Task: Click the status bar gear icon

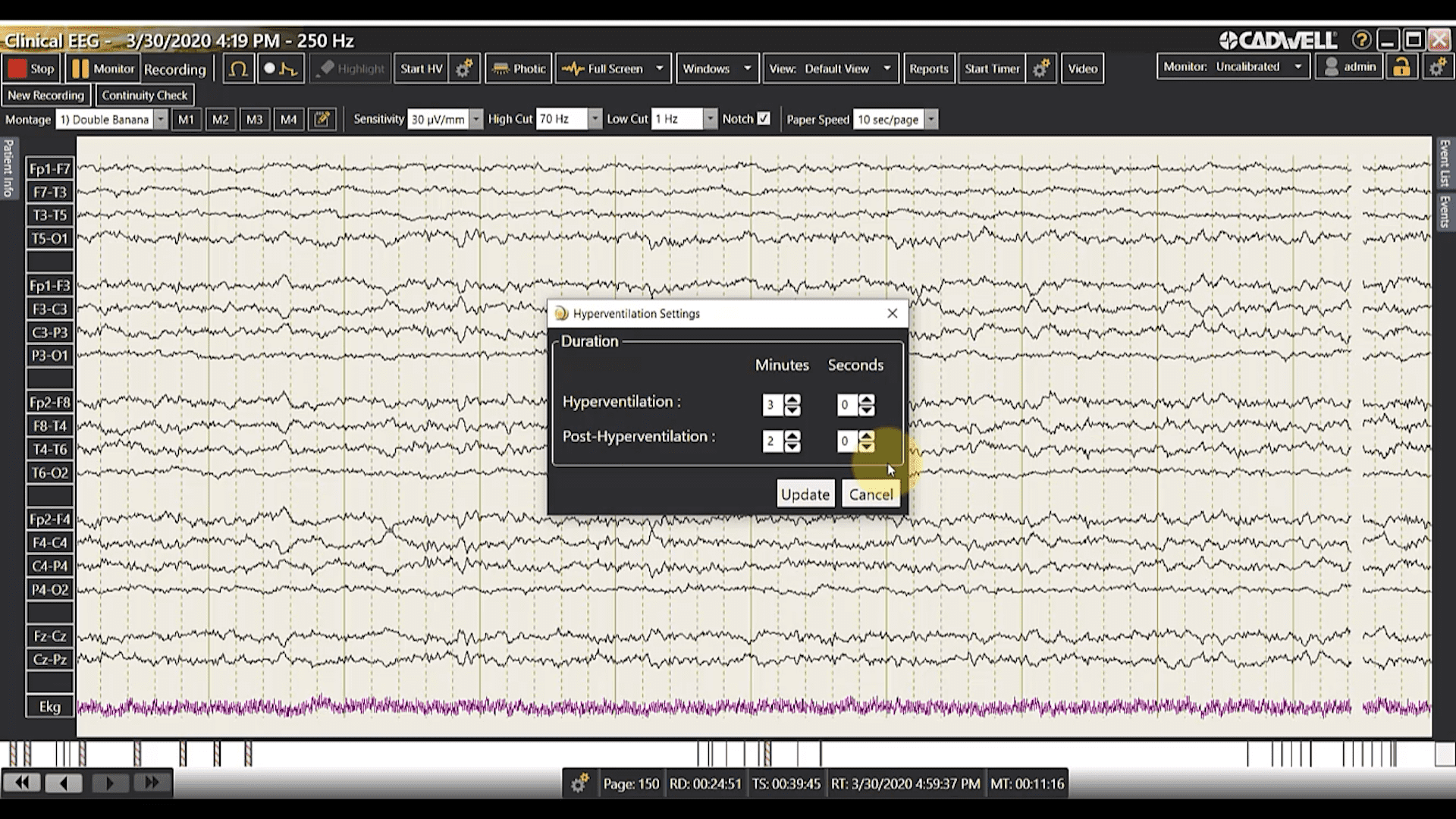Action: pos(579,783)
